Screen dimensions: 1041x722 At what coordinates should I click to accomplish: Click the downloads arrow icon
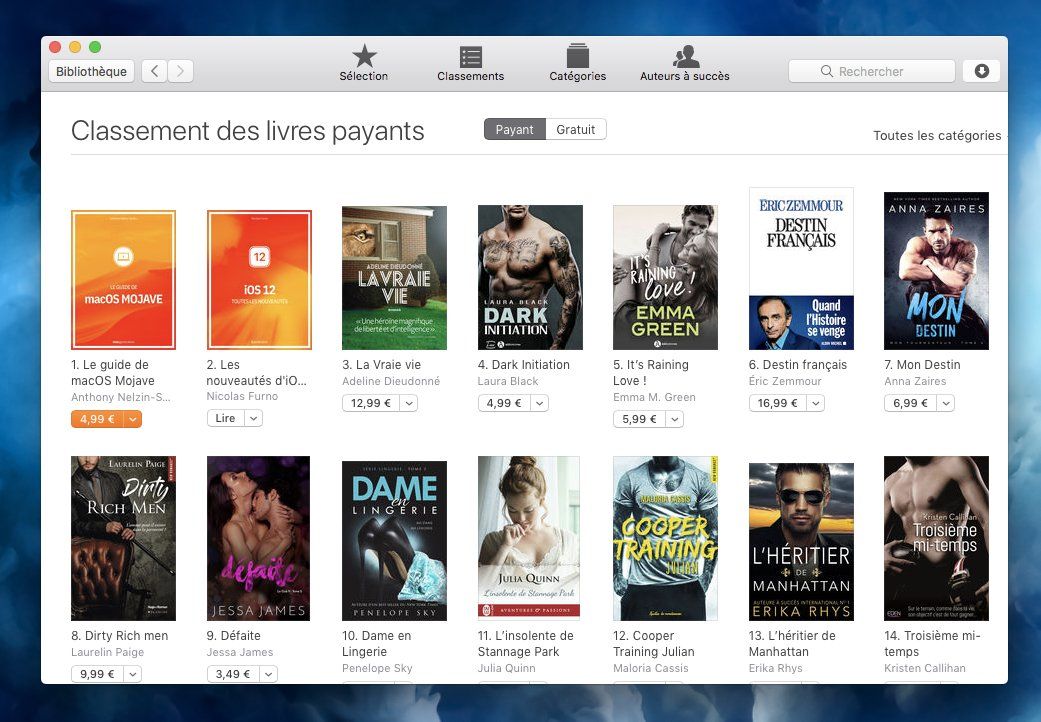click(x=981, y=71)
